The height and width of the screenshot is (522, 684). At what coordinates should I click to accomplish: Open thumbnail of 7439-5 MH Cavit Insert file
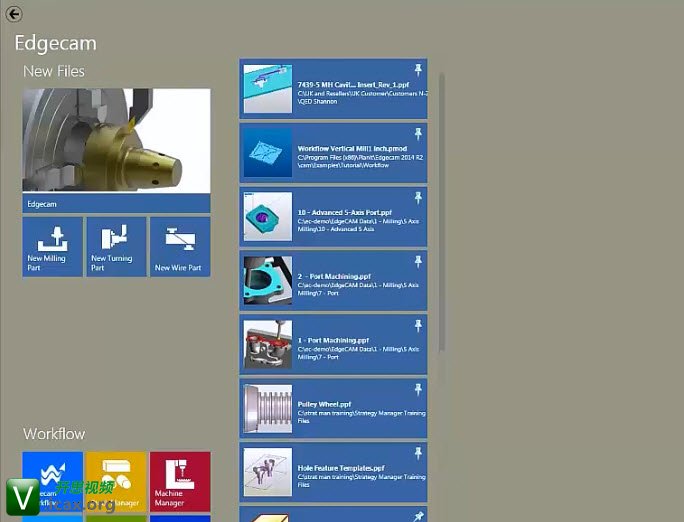(268, 89)
